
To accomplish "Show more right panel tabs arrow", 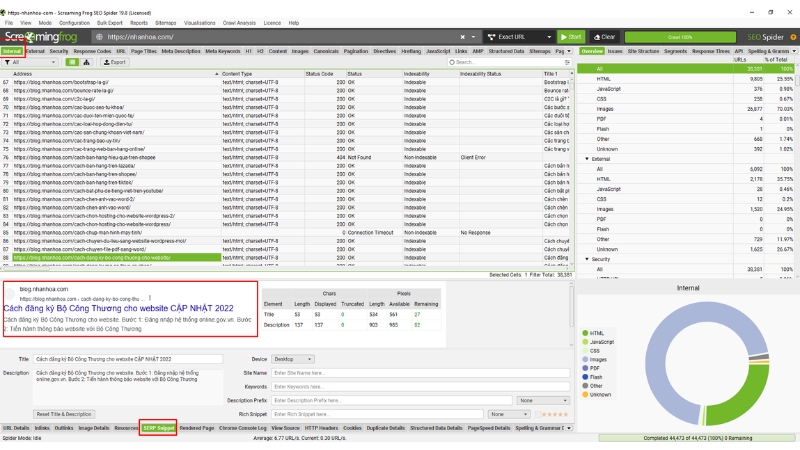I will point(794,51).
